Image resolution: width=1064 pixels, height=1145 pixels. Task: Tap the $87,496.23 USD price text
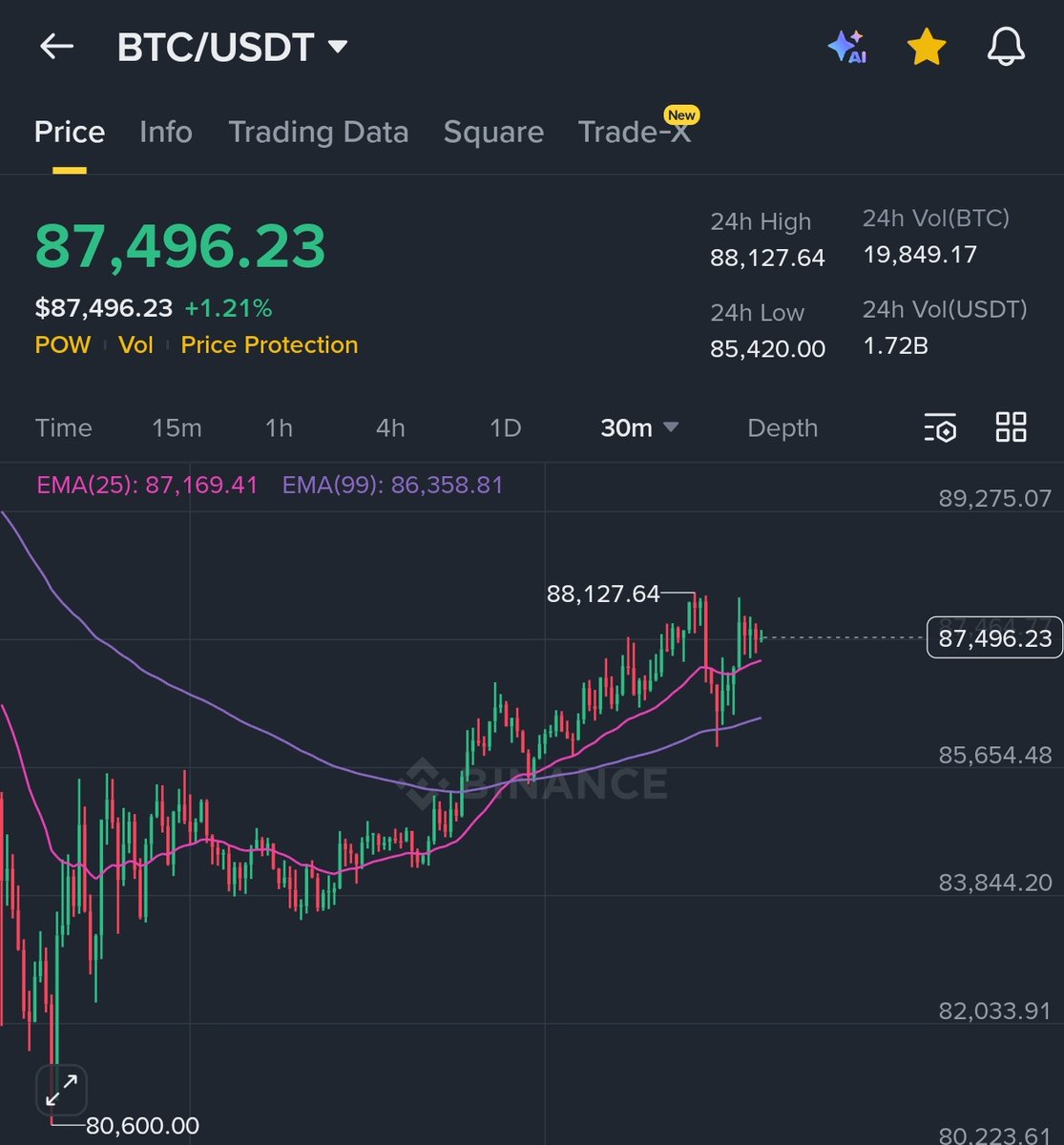pyautogui.click(x=104, y=308)
